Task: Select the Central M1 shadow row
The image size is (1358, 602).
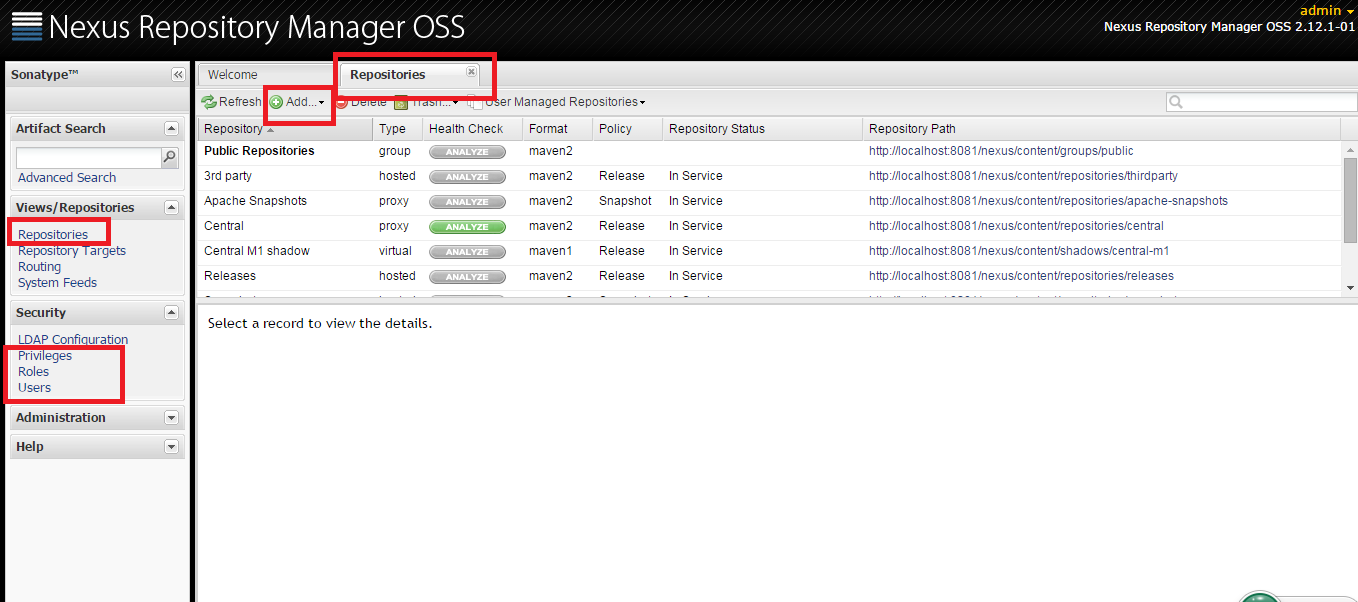Action: click(x=769, y=252)
